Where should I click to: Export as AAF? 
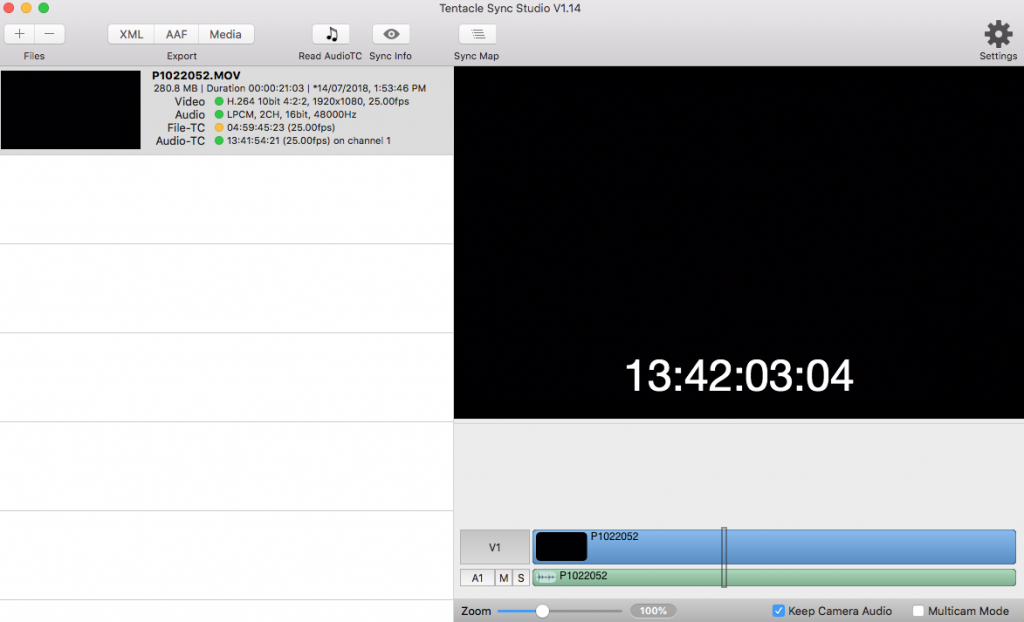(x=176, y=34)
